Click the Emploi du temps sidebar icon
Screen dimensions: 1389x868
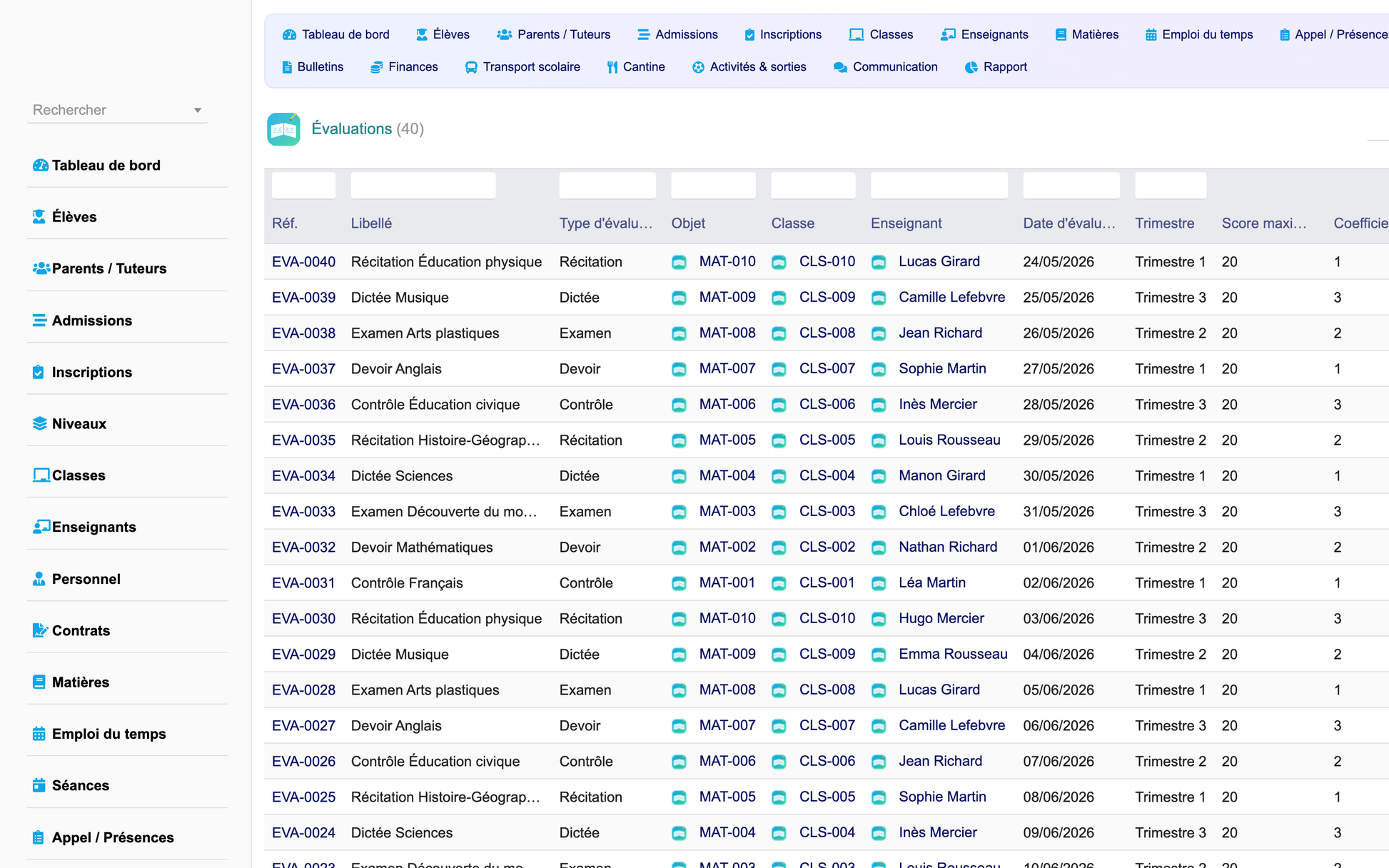tap(39, 734)
